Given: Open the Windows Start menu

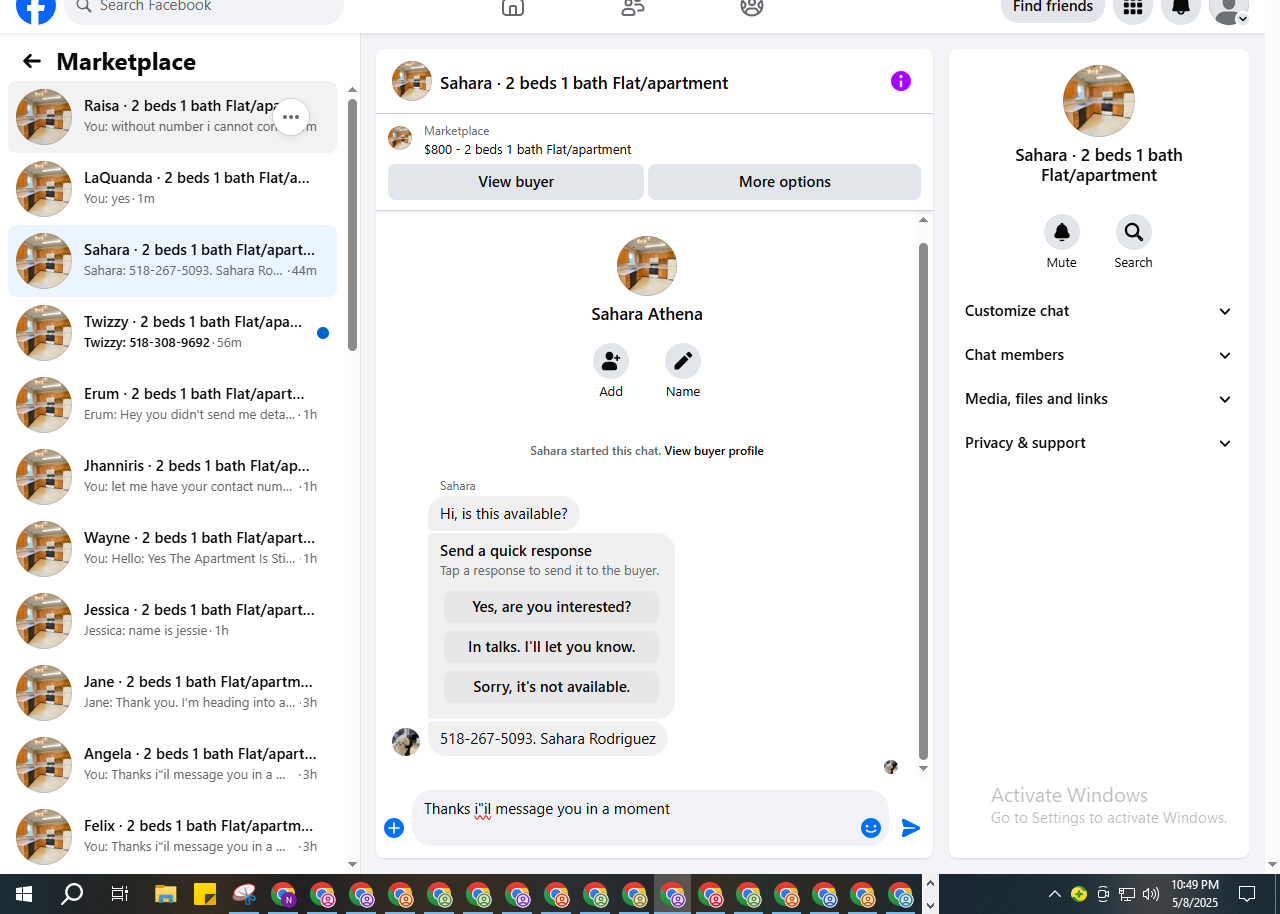Looking at the screenshot, I should tap(24, 894).
